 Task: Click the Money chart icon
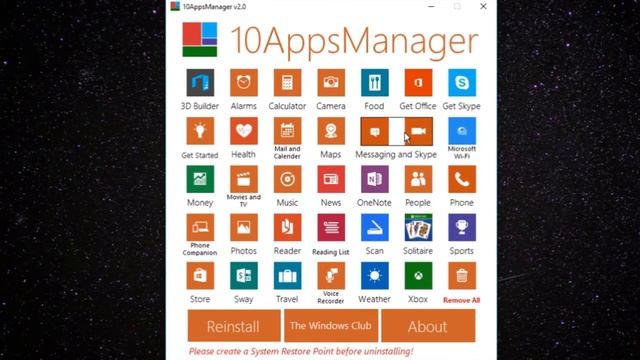(x=200, y=179)
